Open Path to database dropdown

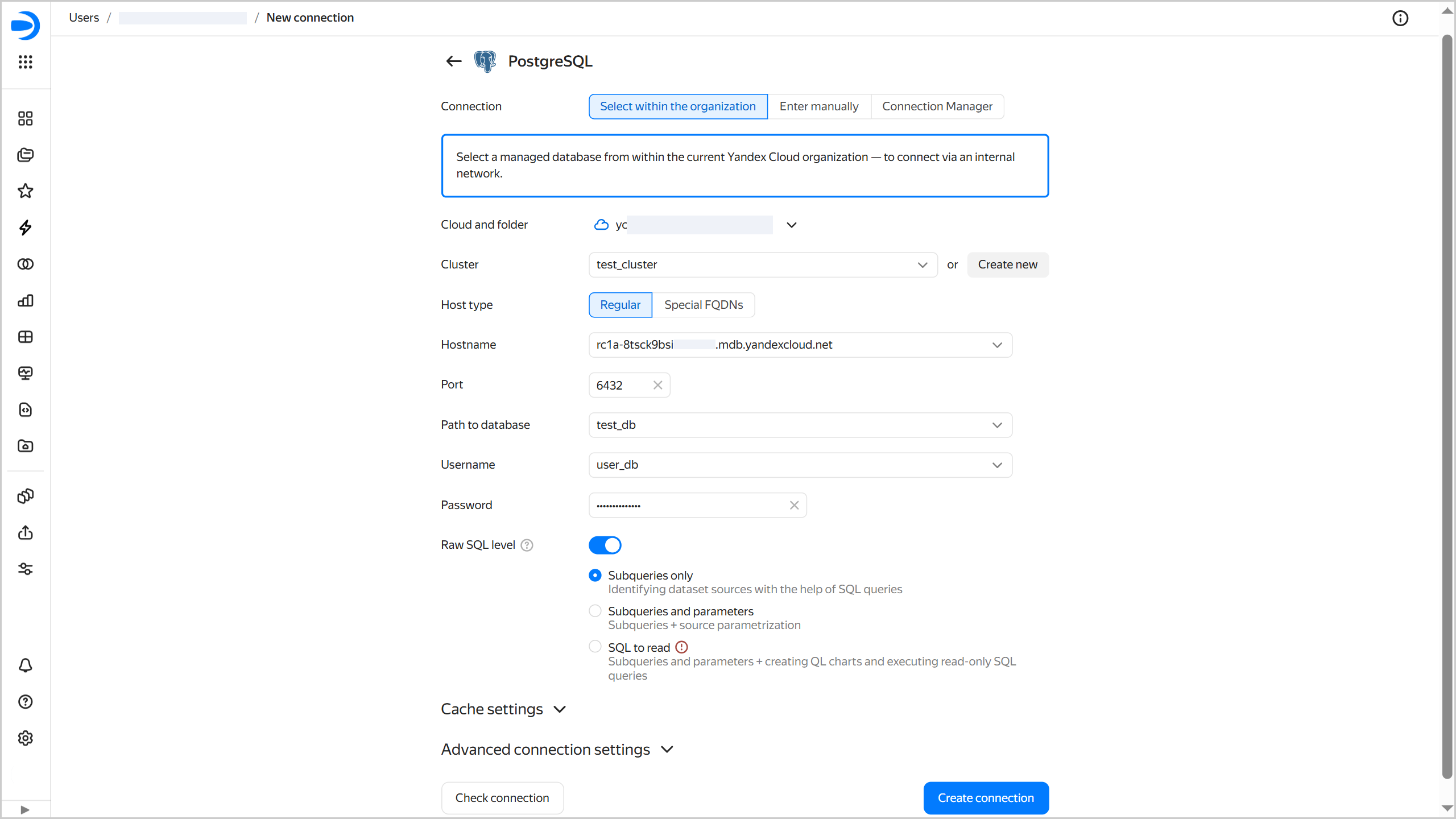tap(800, 425)
